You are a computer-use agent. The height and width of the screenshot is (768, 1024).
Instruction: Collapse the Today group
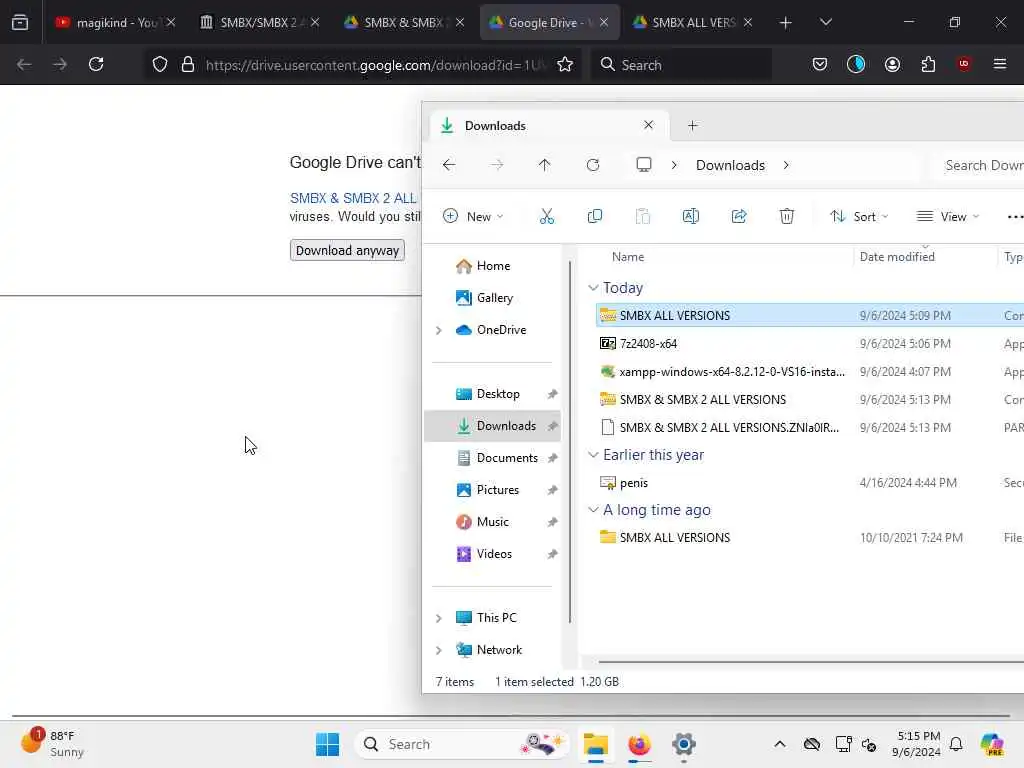(593, 287)
